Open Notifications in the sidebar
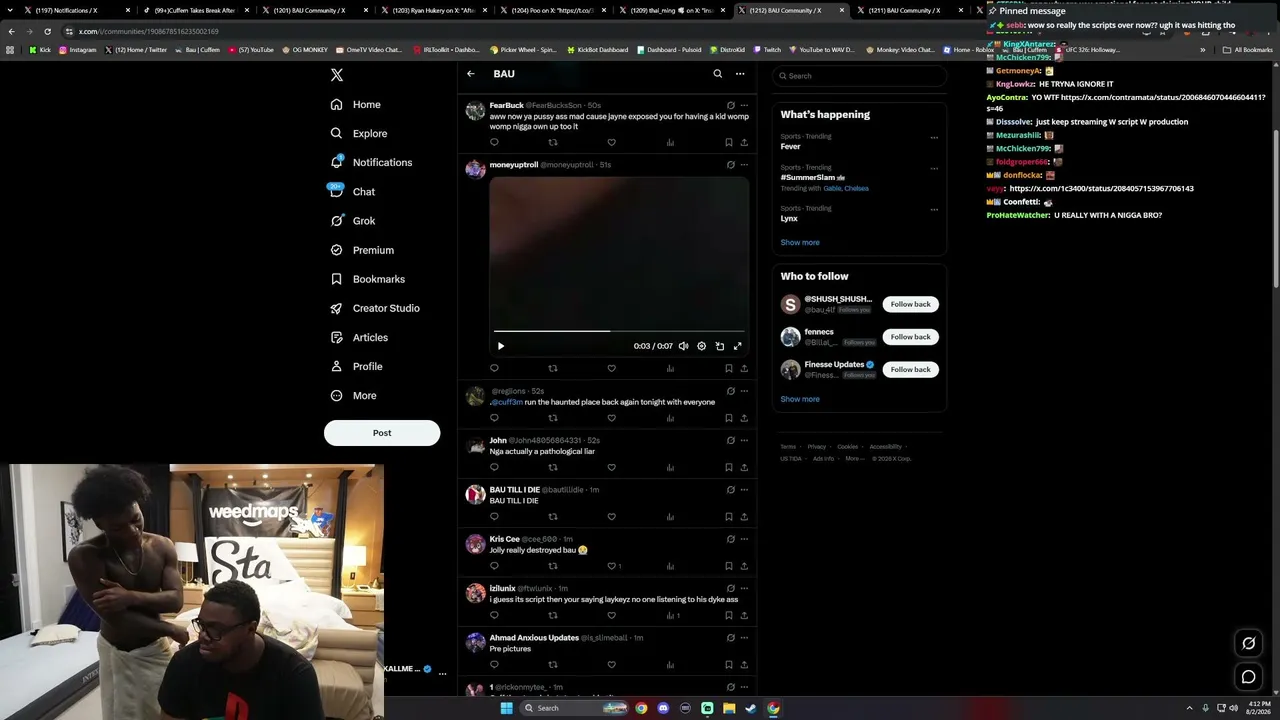This screenshot has width=1280, height=720. (x=371, y=163)
